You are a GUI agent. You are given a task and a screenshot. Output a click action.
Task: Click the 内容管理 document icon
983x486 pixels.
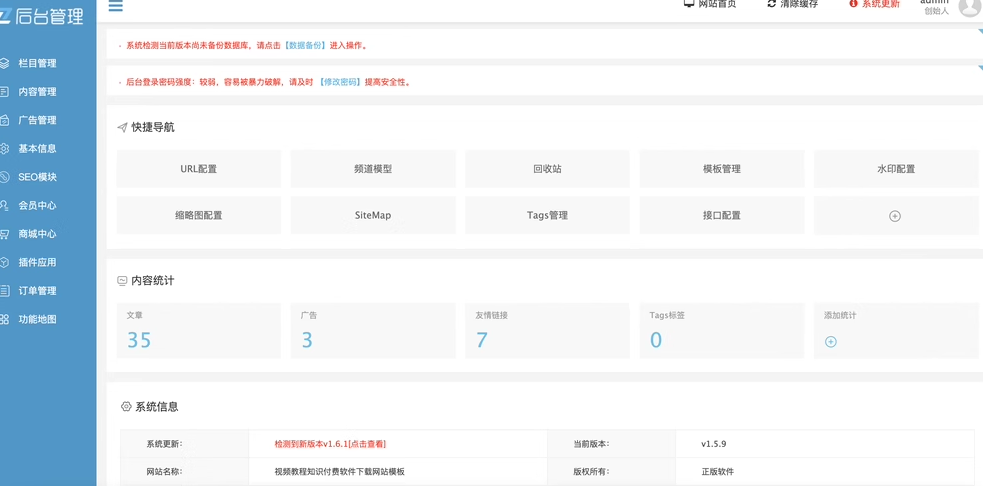coord(4,92)
